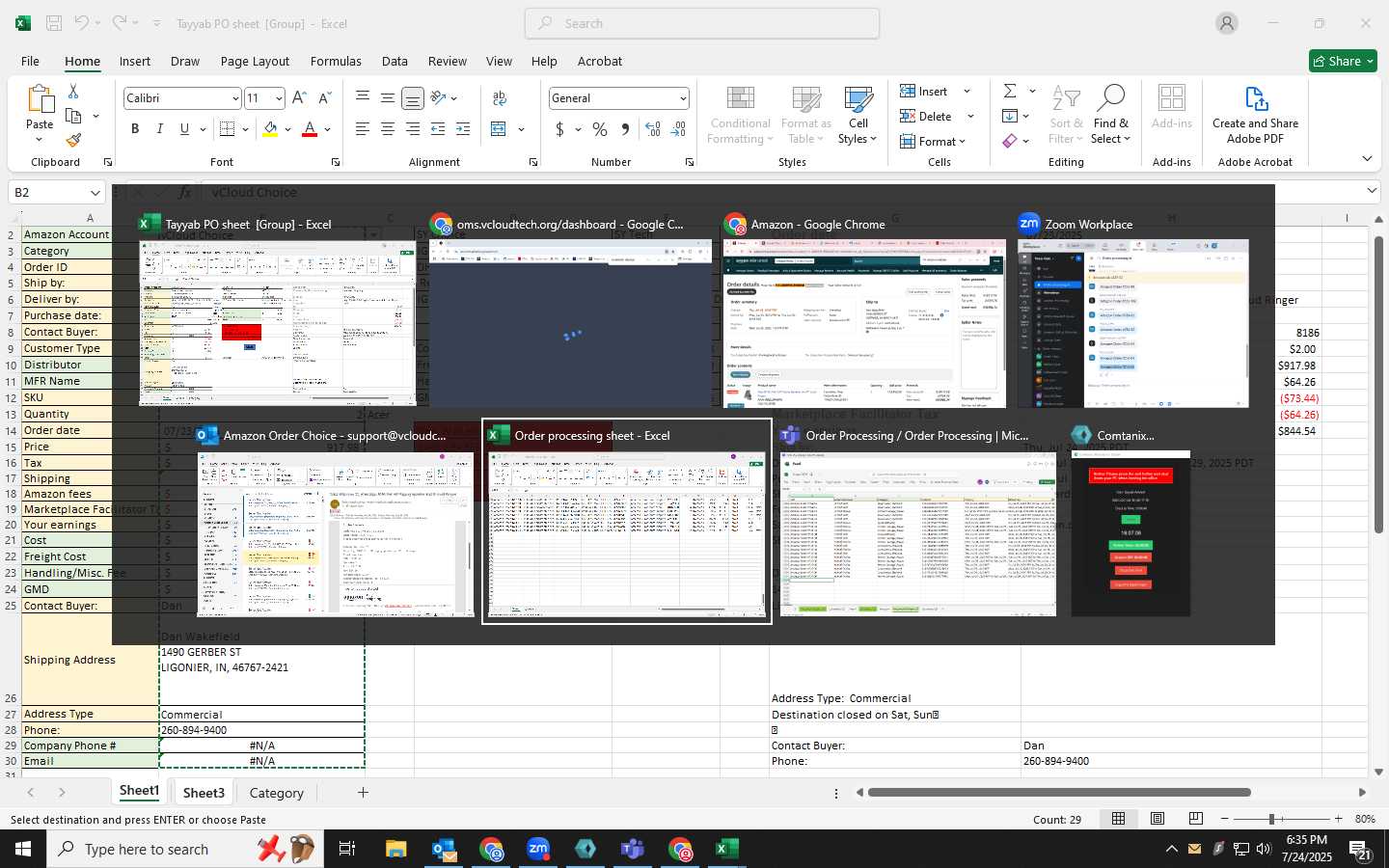The image size is (1389, 868).
Task: Open Outlook from the taskbar
Action: pos(444,849)
